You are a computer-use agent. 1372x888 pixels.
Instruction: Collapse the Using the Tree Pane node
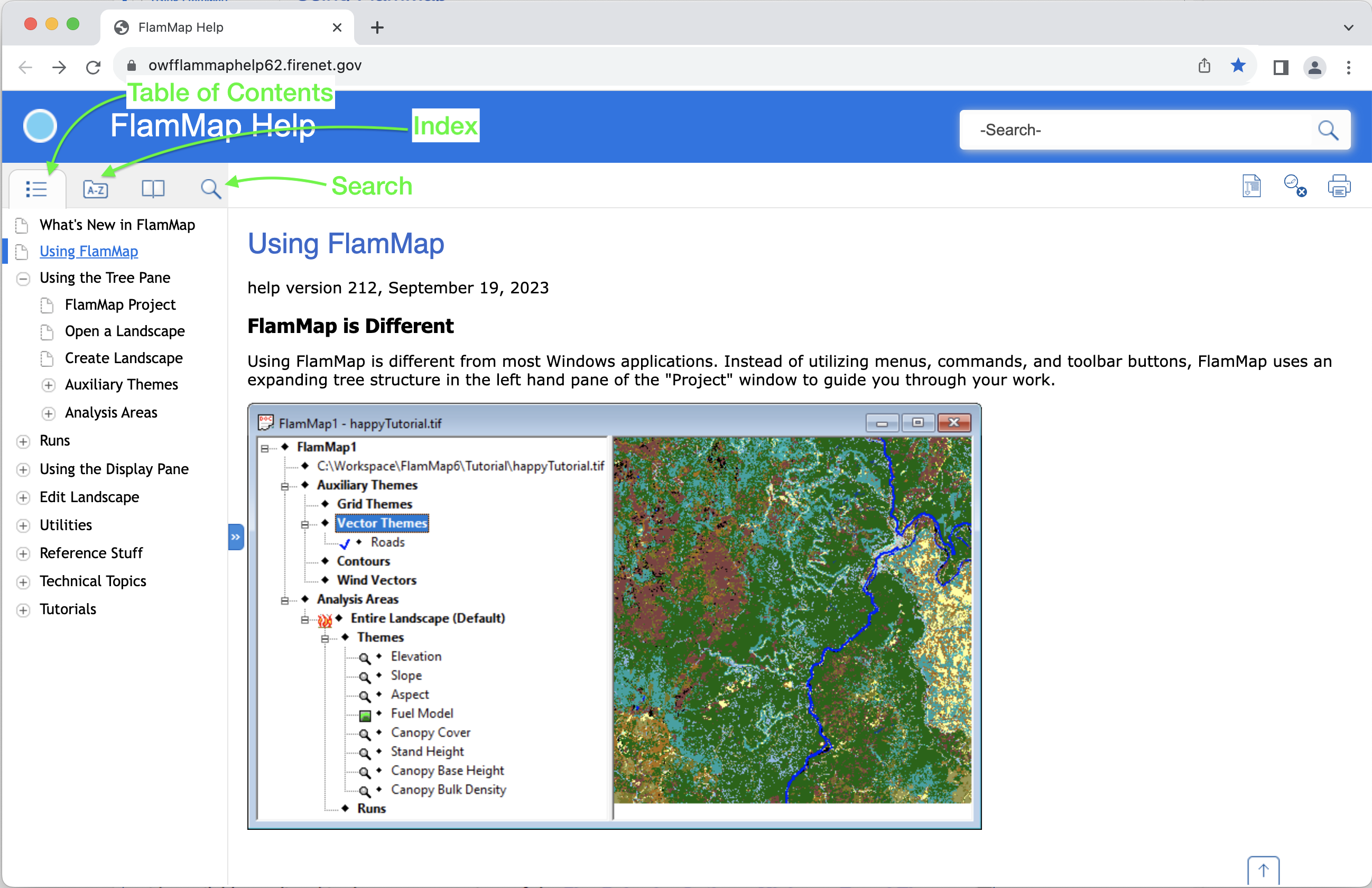pyautogui.click(x=23, y=279)
